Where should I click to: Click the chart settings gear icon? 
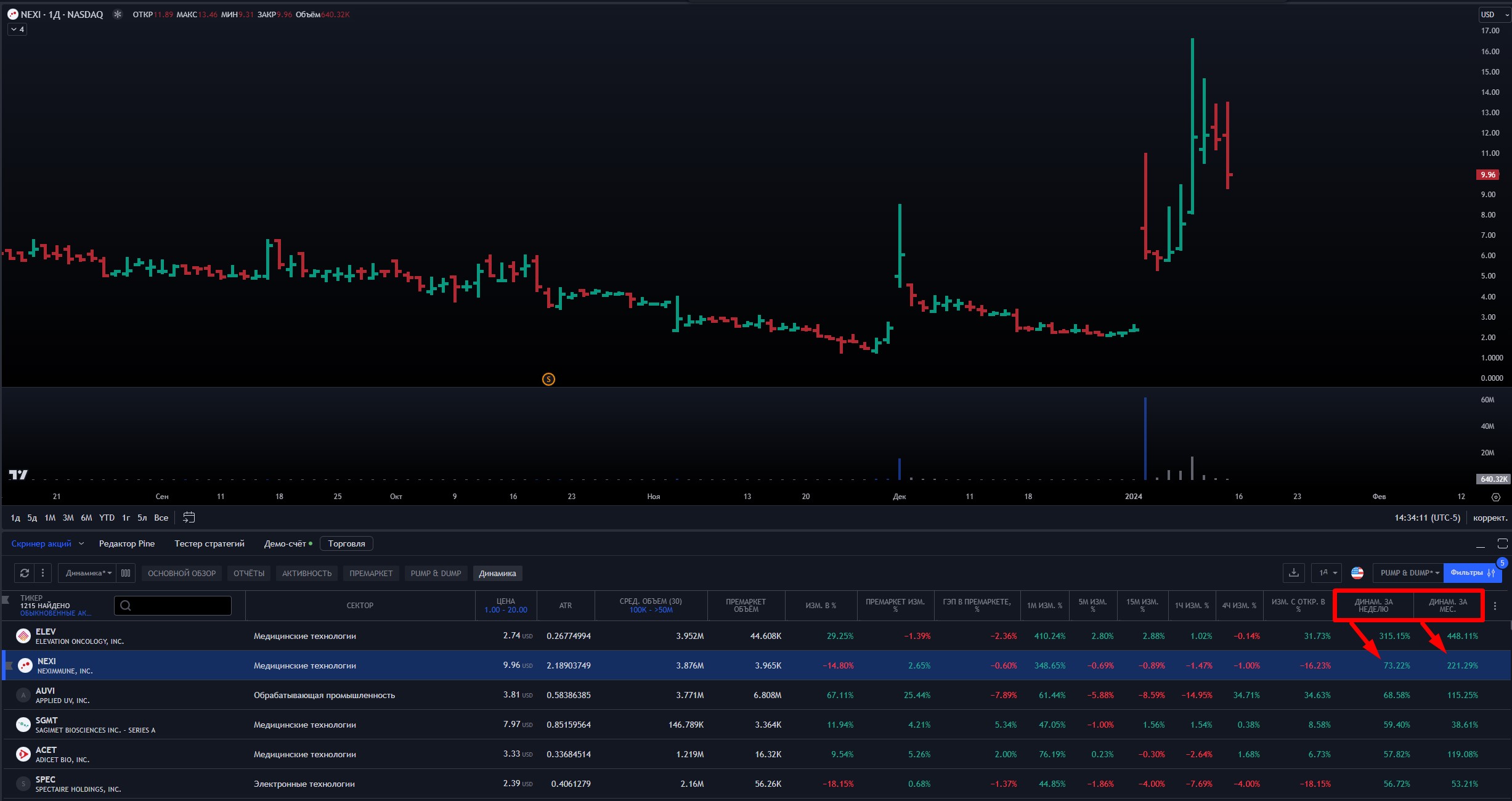[x=1496, y=497]
